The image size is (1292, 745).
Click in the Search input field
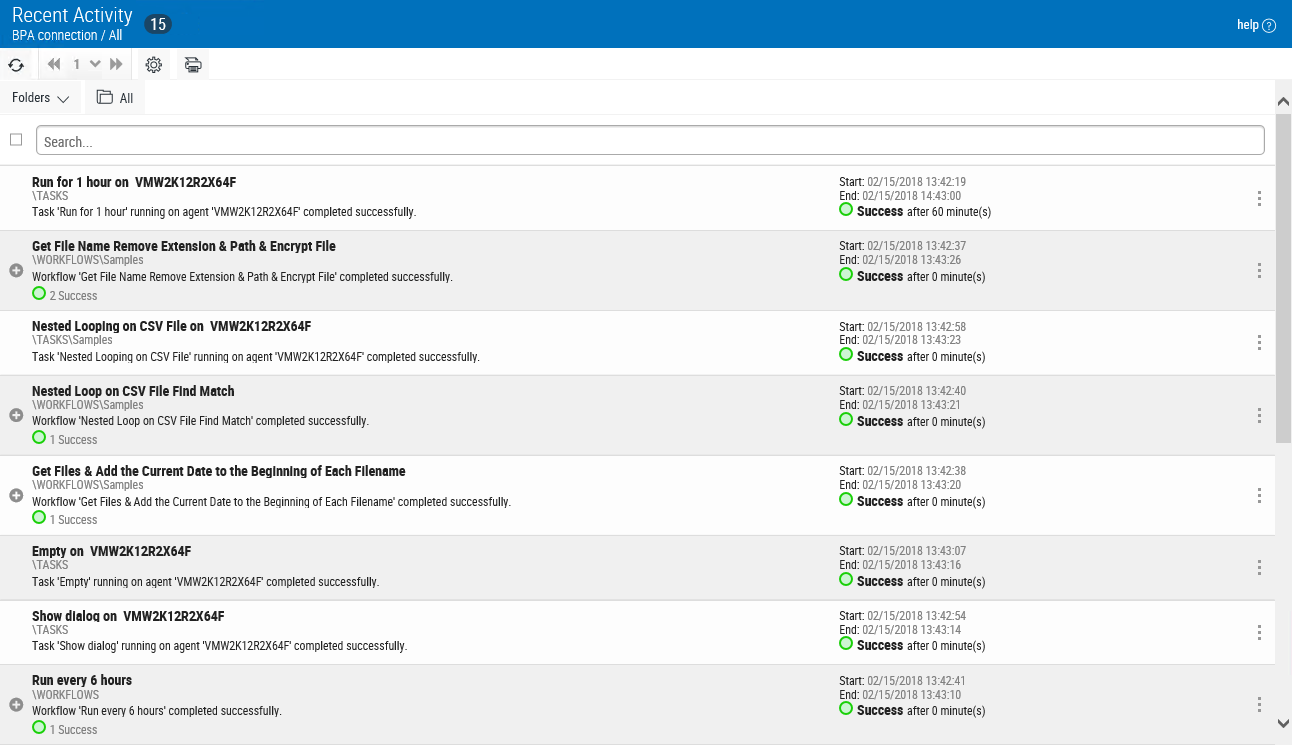coord(650,141)
